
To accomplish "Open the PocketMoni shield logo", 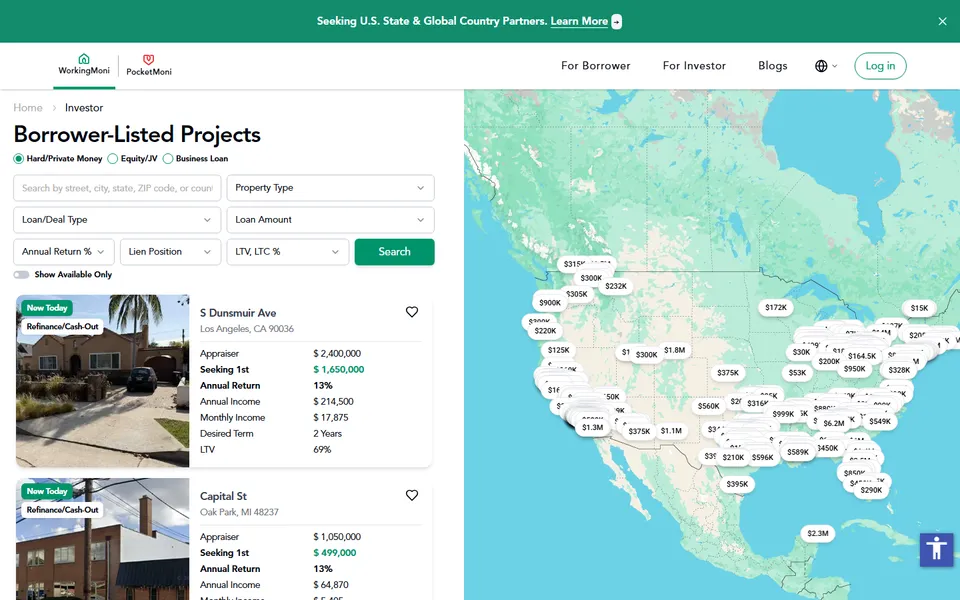I will [x=149, y=65].
